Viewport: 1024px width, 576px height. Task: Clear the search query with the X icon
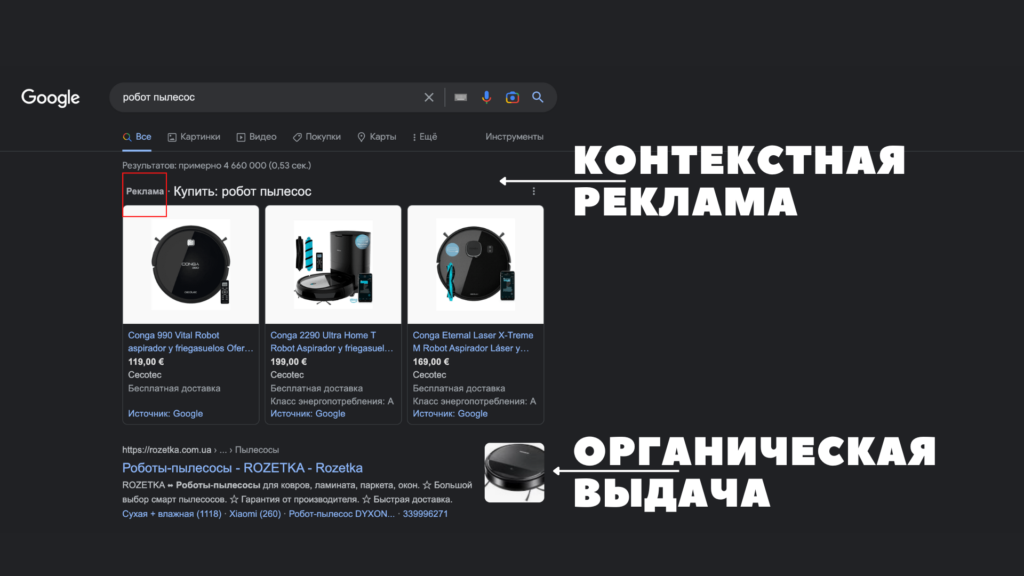click(x=428, y=97)
